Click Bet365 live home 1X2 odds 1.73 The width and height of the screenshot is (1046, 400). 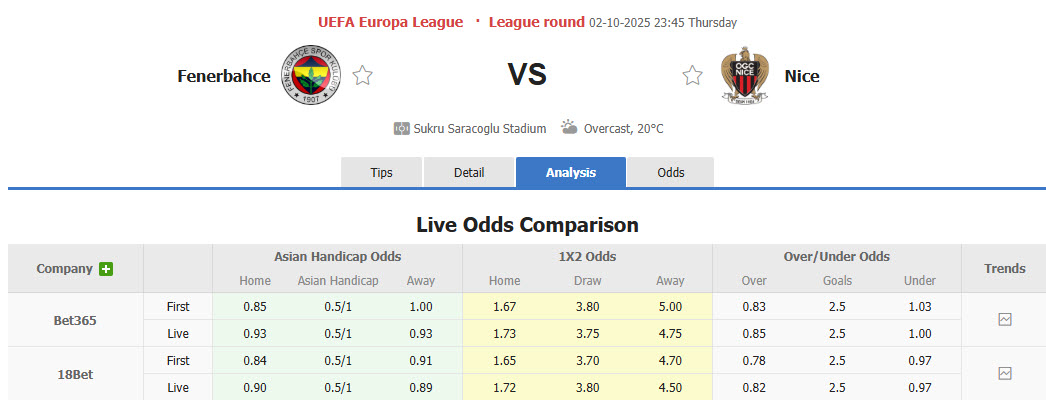point(504,334)
